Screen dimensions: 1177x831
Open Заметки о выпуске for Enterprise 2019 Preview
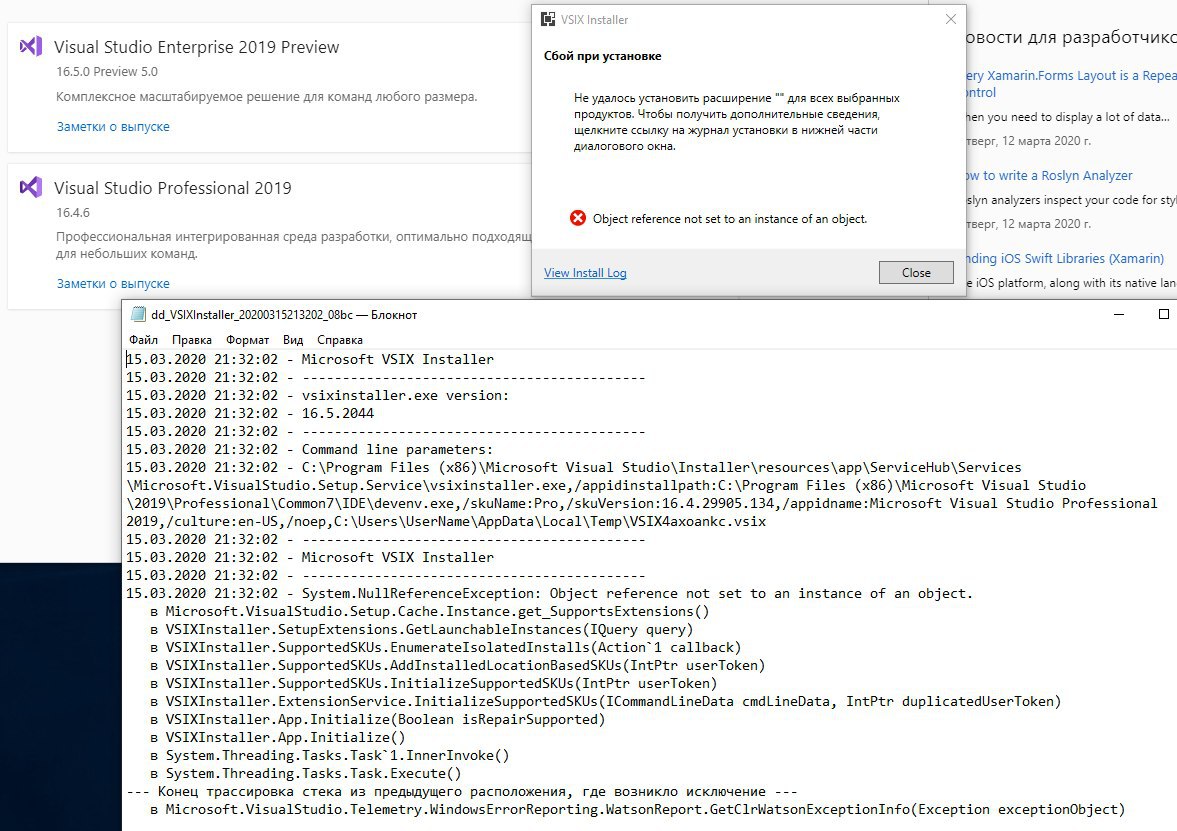(x=113, y=127)
